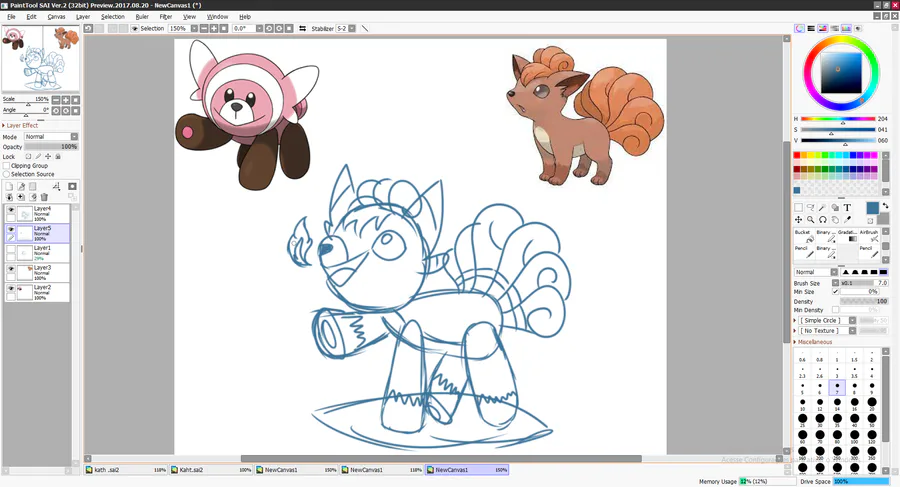Show the RGB slider panel icon
This screenshot has height=487, width=900.
coord(811,28)
